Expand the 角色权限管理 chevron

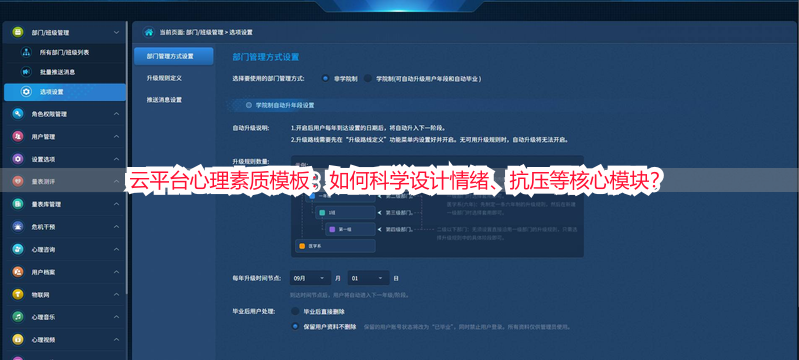point(116,114)
